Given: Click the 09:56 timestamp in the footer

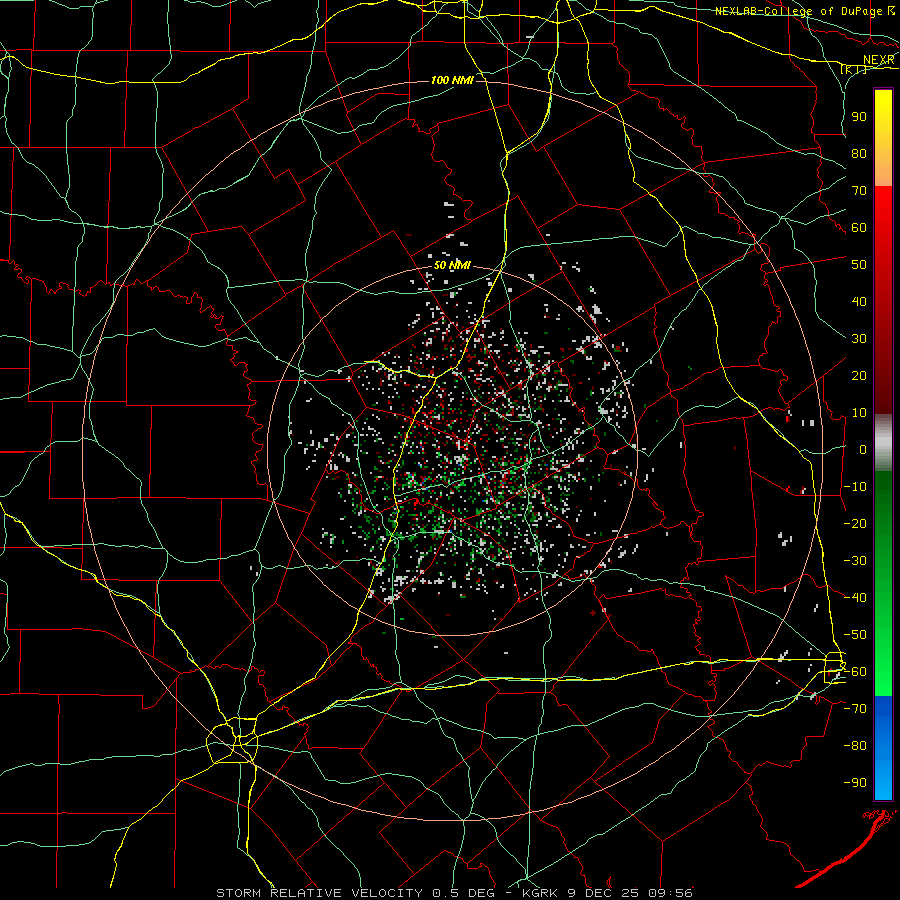Looking at the screenshot, I should [670, 893].
